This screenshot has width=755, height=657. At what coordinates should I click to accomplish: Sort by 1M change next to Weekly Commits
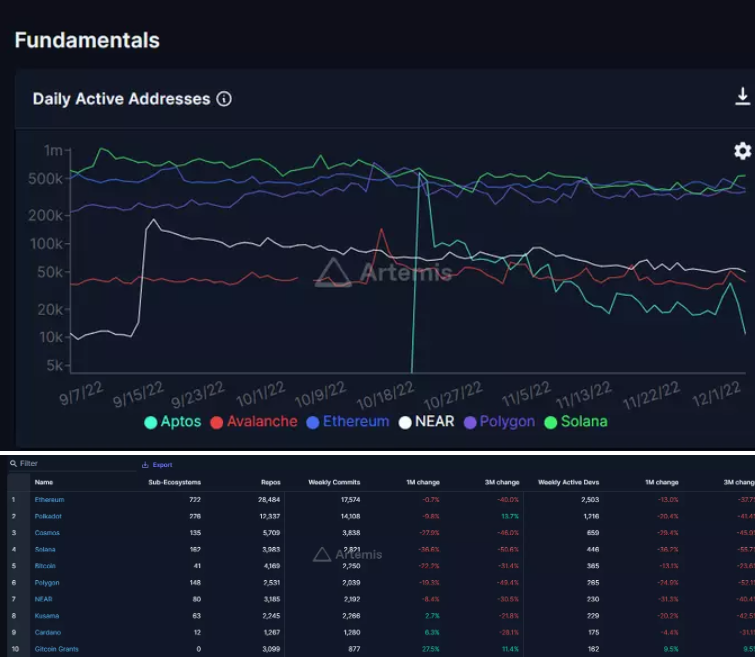pos(423,482)
